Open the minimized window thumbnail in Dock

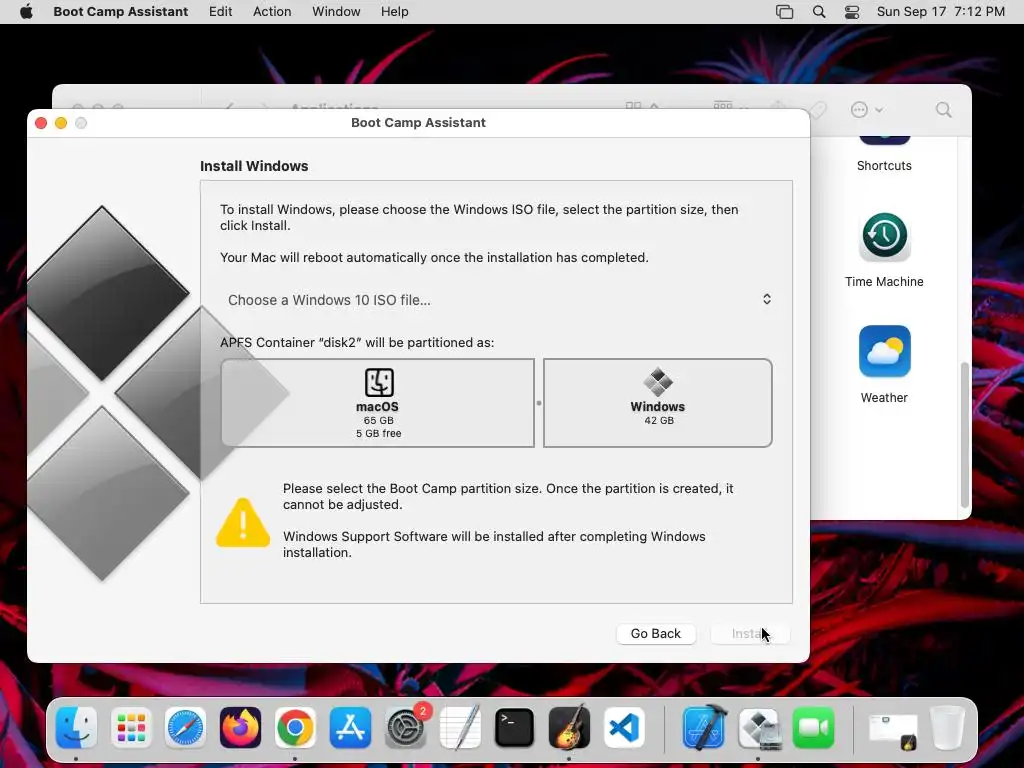[x=893, y=730]
